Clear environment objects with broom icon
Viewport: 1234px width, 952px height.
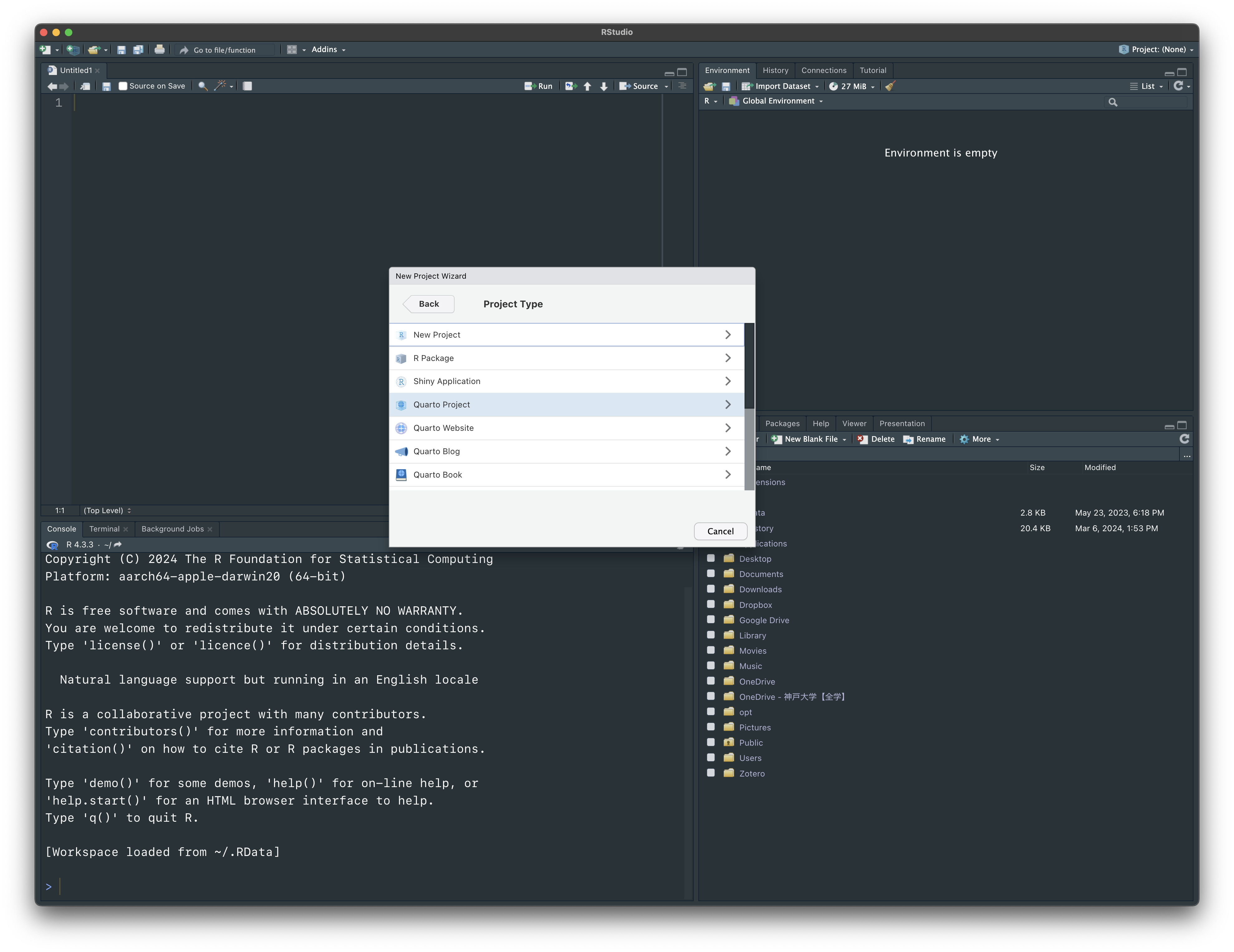pyautogui.click(x=890, y=86)
